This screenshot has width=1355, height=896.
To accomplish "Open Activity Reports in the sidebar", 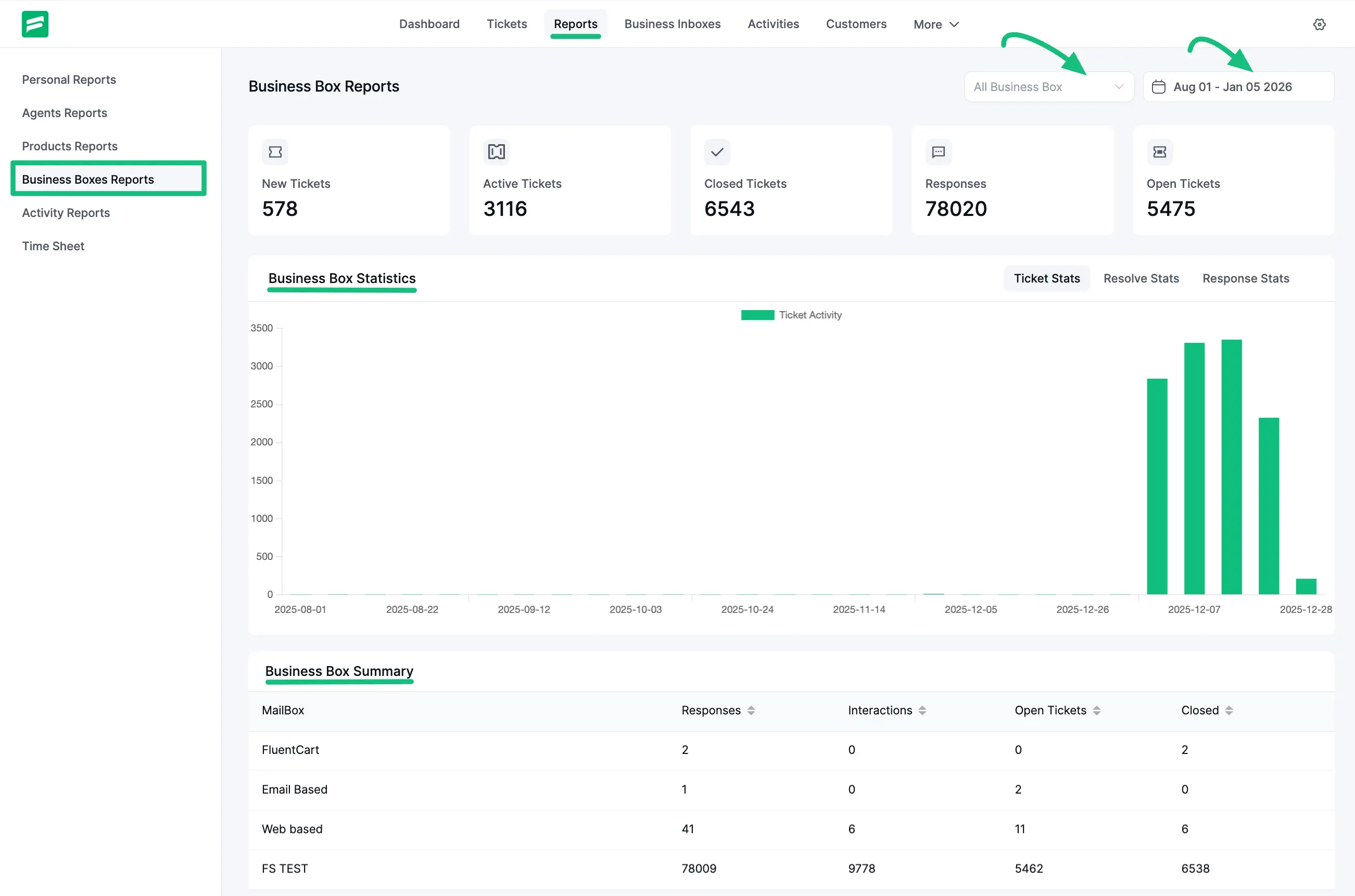I will pos(66,213).
